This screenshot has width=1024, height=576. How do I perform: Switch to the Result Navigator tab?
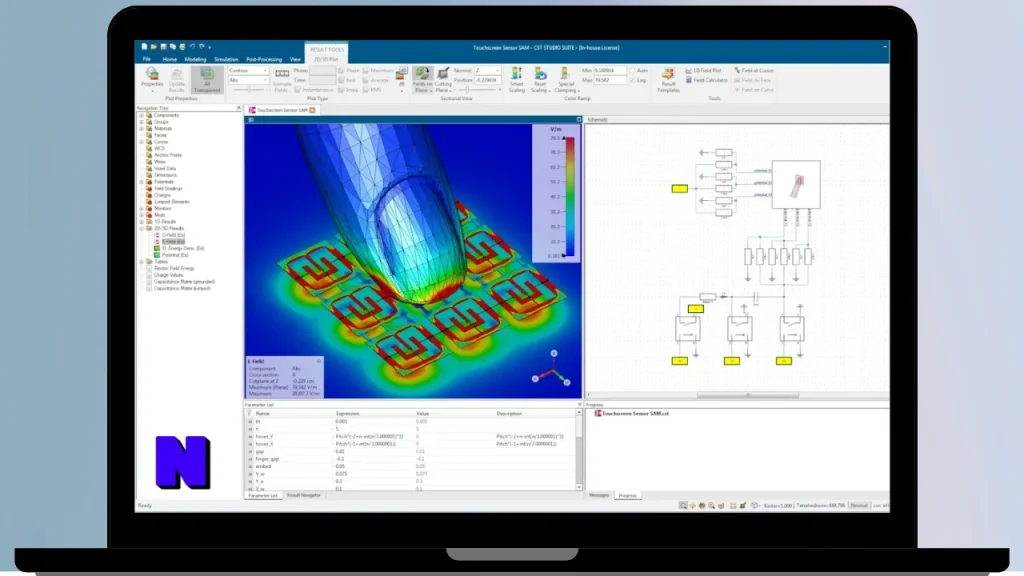click(x=304, y=495)
